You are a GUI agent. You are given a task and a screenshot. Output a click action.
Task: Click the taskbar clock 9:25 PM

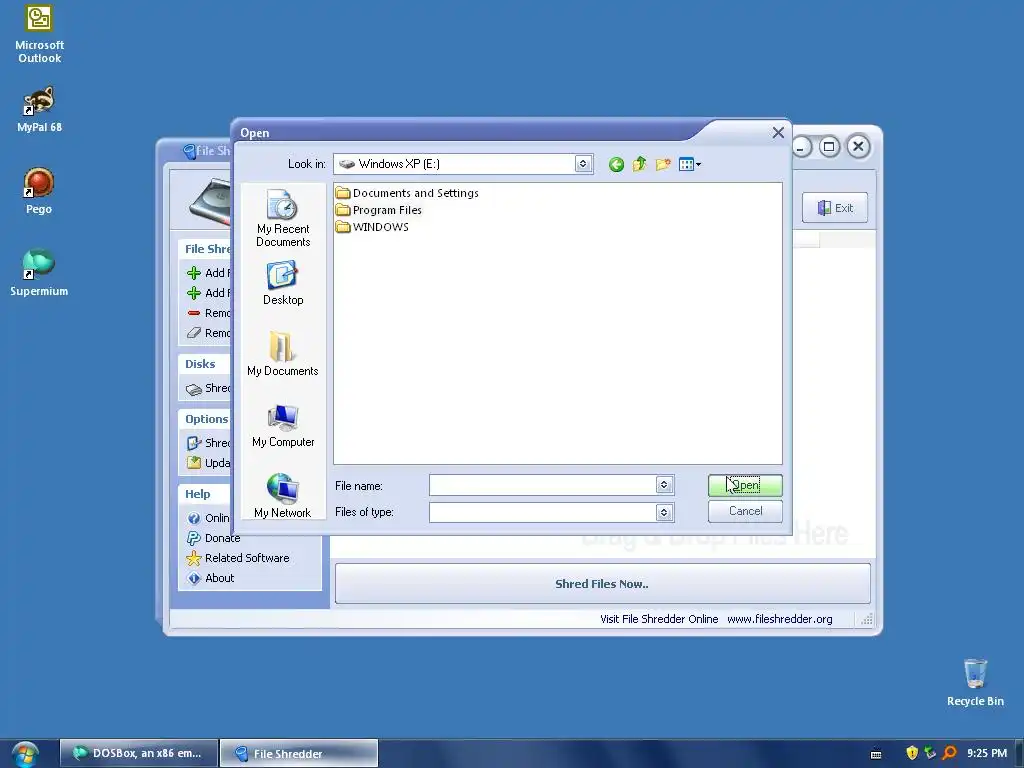tap(987, 753)
